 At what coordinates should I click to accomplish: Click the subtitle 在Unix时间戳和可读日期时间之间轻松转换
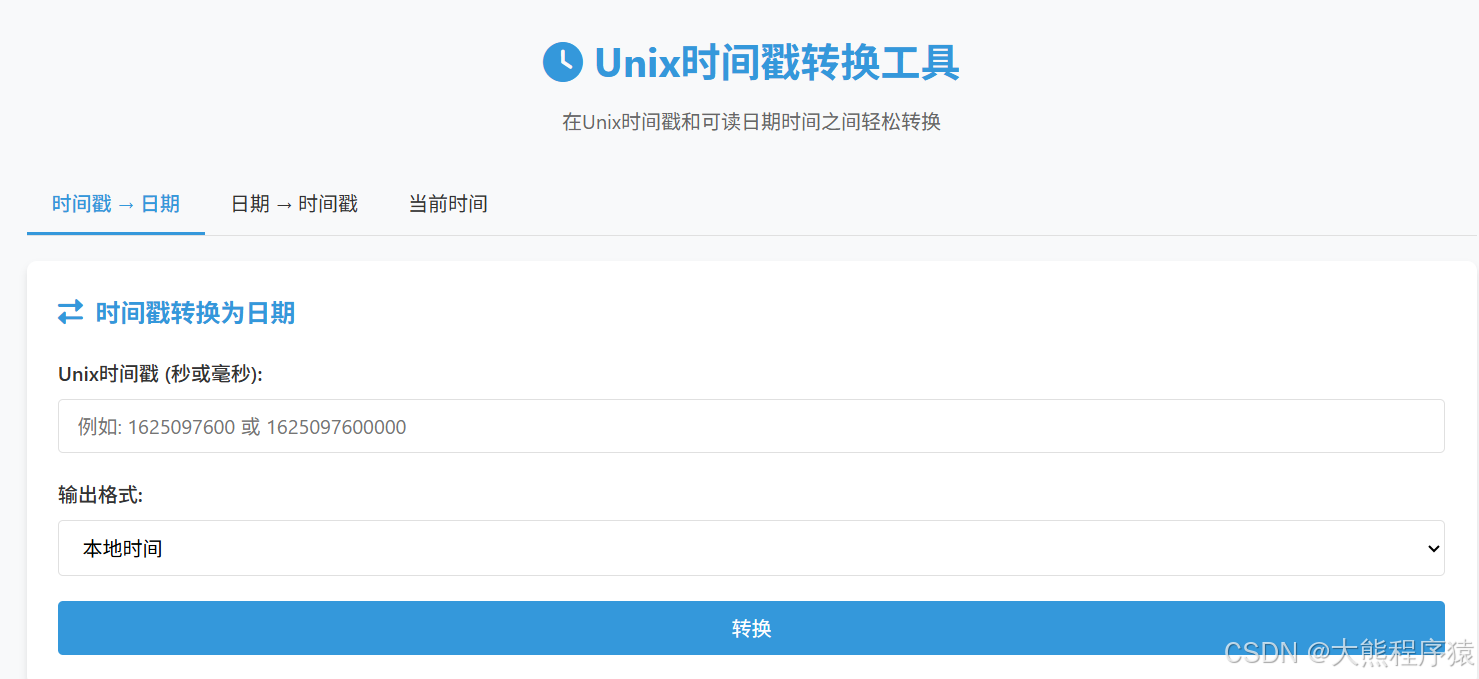coord(751,122)
